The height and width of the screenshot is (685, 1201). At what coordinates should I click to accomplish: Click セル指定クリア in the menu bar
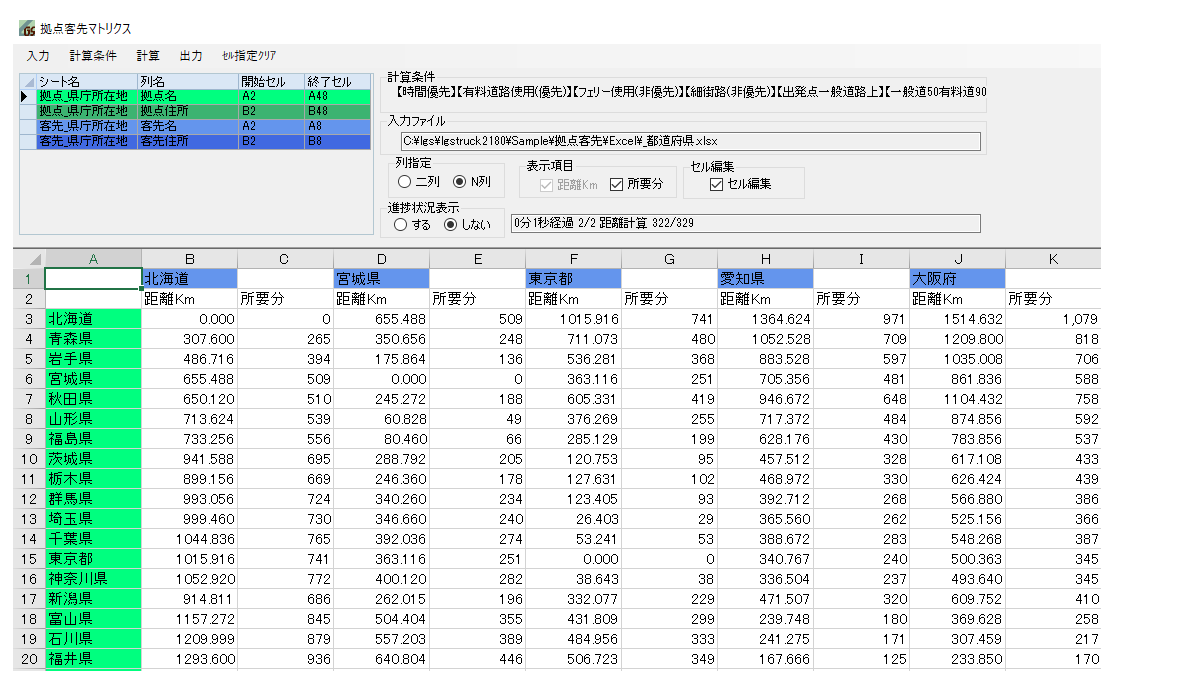[x=249, y=56]
